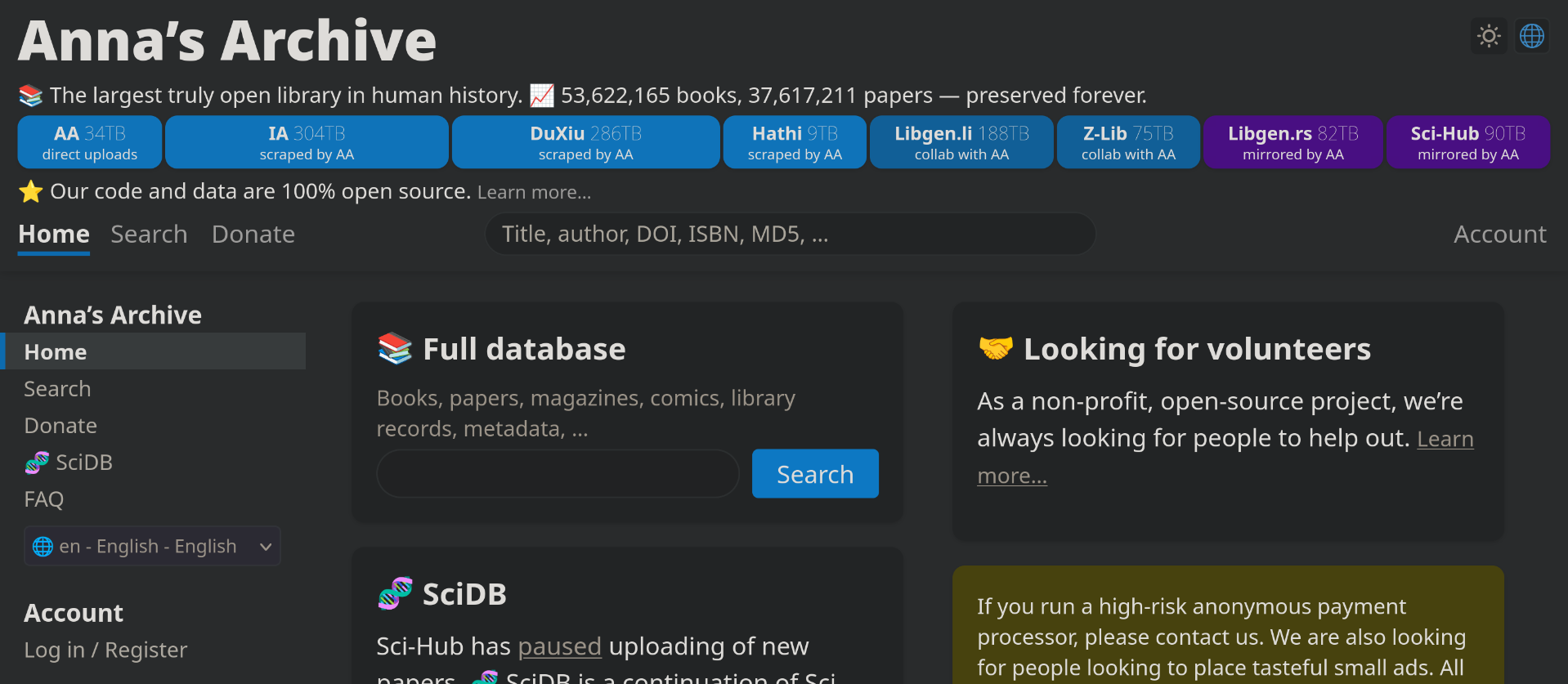Click the Z-Lib 75TB badge
The image size is (1568, 684).
pyautogui.click(x=1128, y=142)
